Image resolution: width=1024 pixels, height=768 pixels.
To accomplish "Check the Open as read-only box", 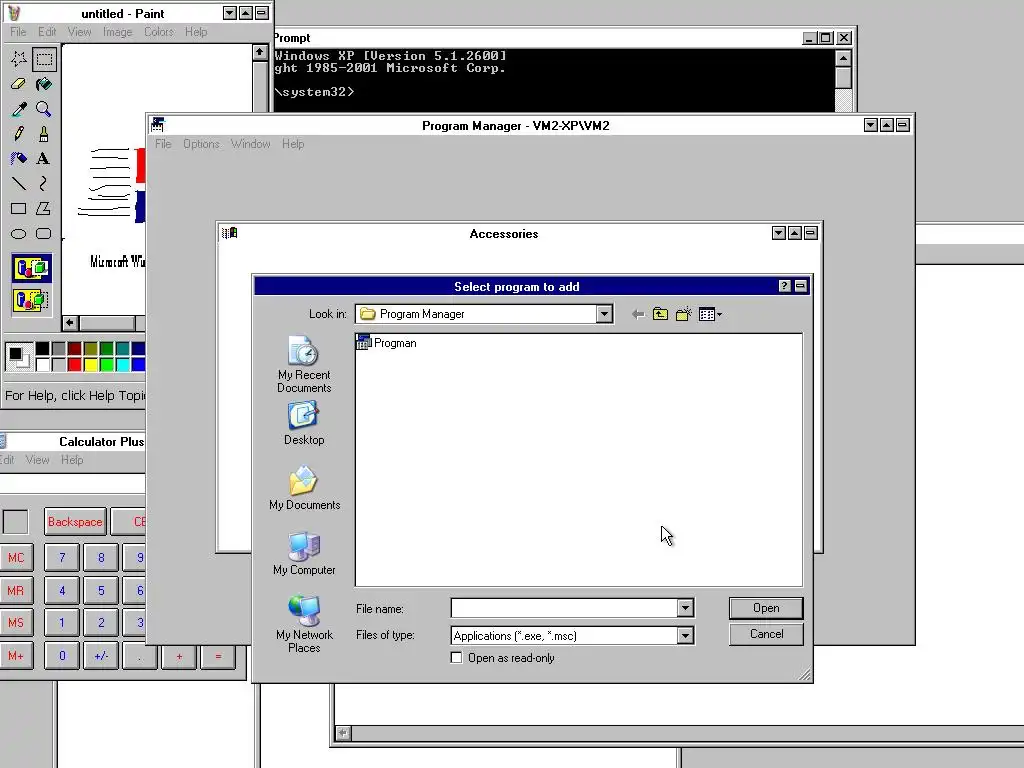I will 456,658.
